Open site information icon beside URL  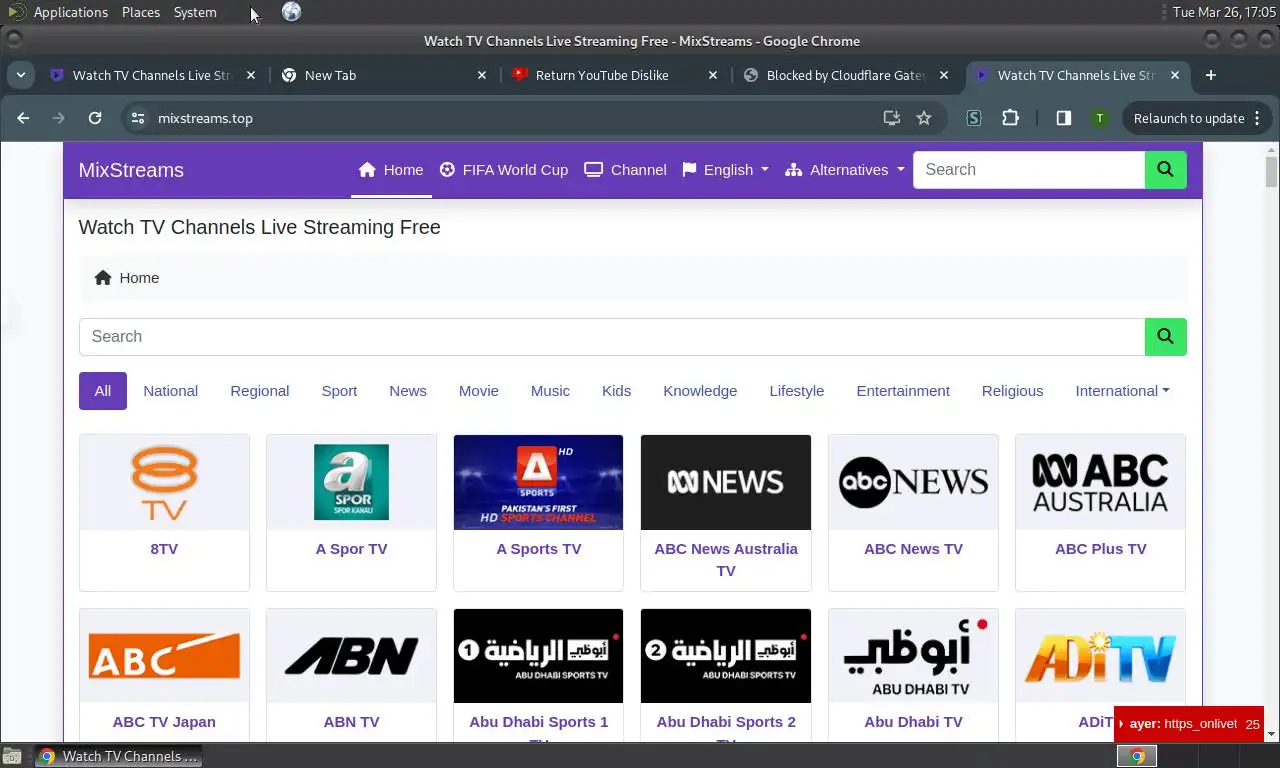click(x=138, y=118)
